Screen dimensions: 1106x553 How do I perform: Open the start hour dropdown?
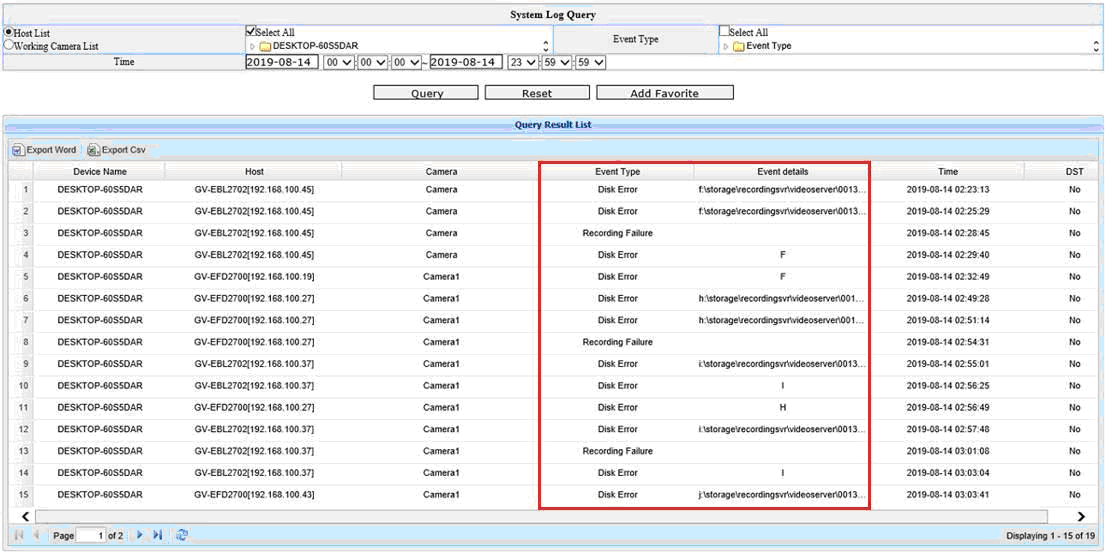pos(338,63)
